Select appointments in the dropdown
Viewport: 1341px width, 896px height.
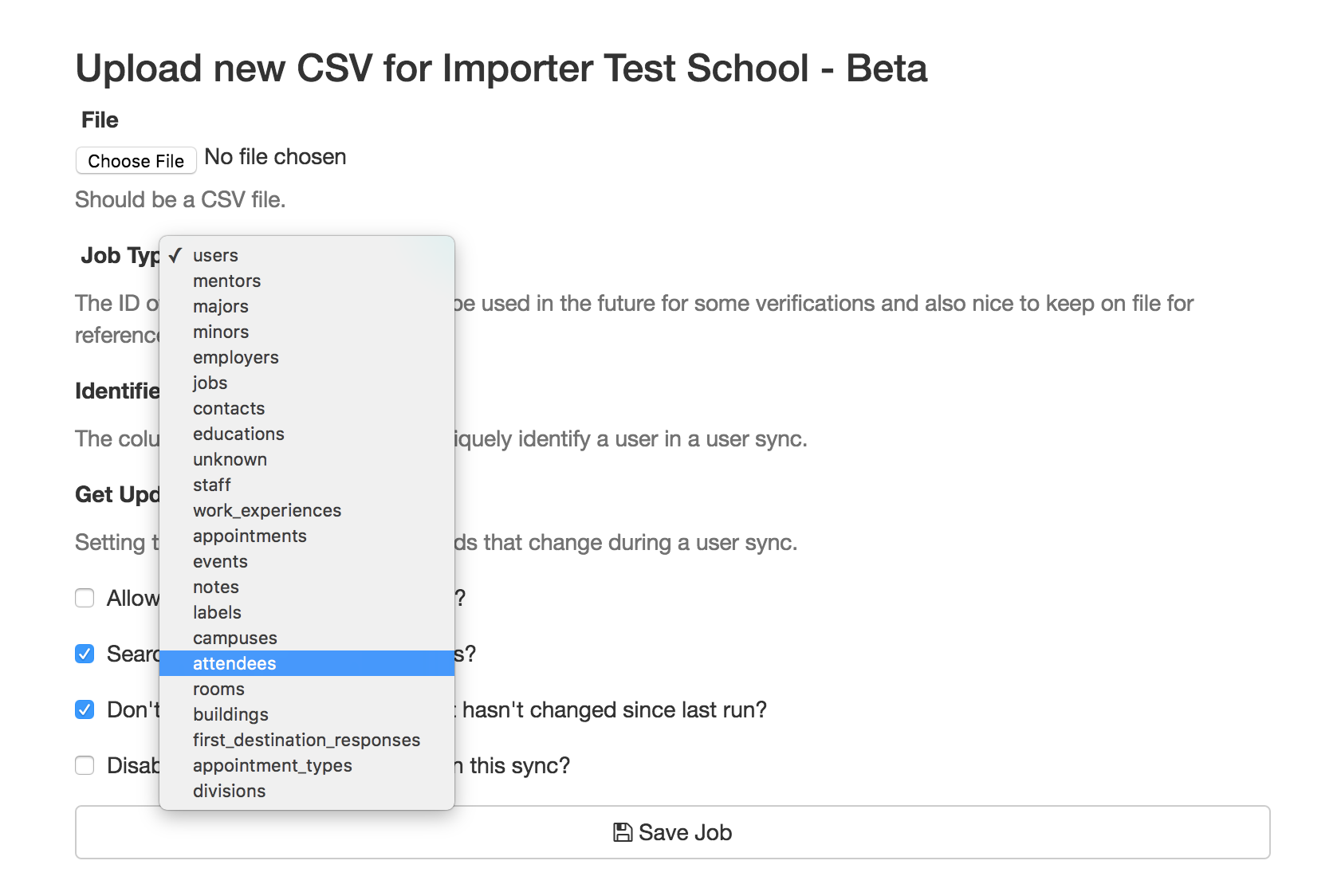[307, 536]
